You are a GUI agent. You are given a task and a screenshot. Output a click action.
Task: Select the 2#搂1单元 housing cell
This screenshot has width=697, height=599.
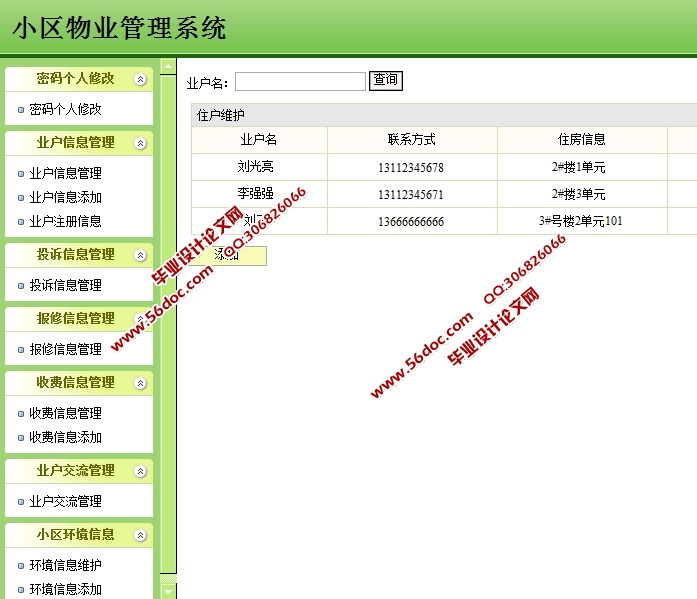582,167
